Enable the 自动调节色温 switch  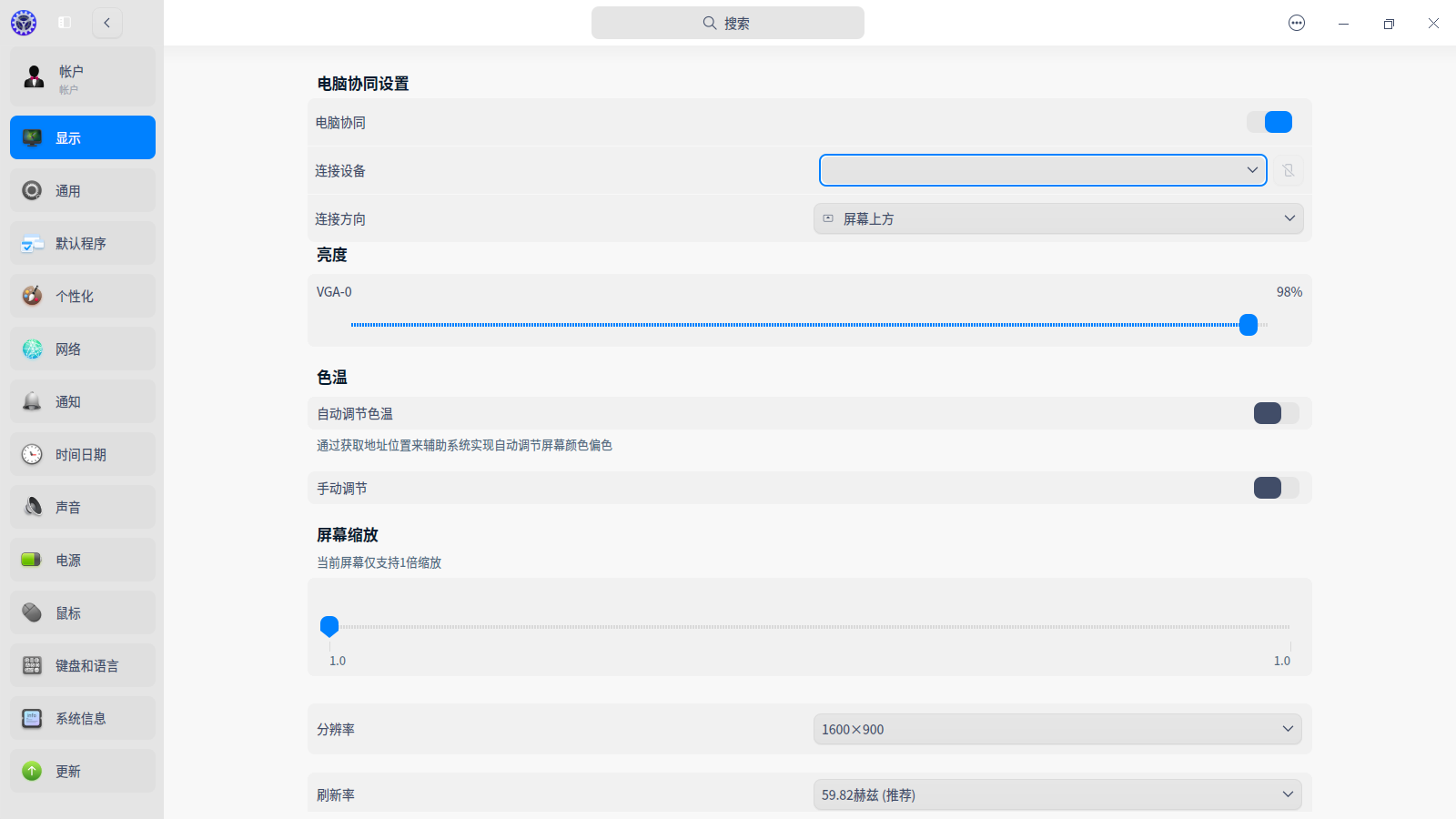click(1276, 413)
